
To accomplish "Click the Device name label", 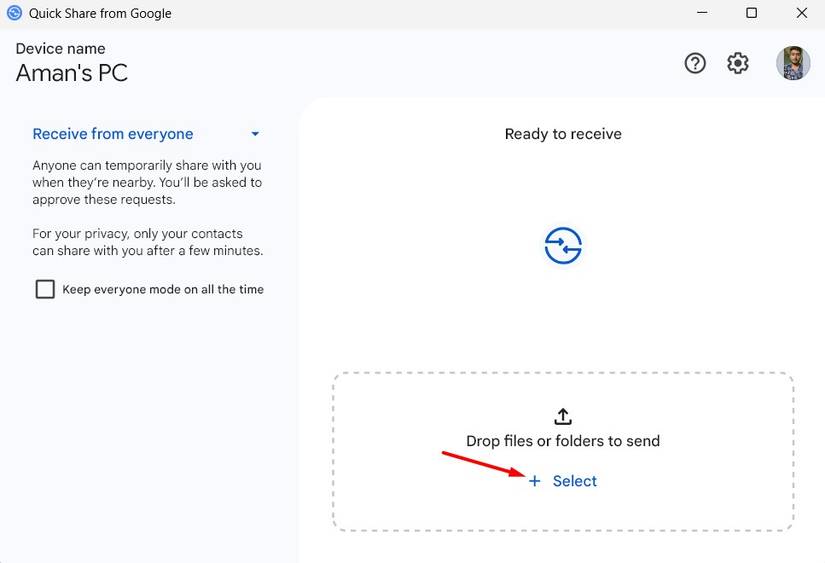I will pos(61,49).
